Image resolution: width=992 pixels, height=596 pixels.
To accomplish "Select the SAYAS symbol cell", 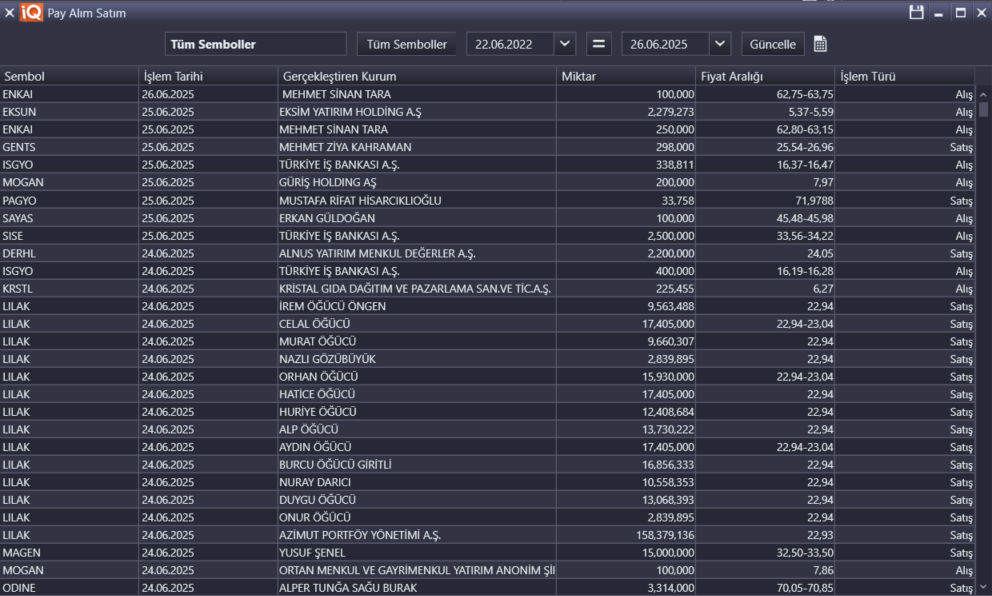I will [69, 218].
